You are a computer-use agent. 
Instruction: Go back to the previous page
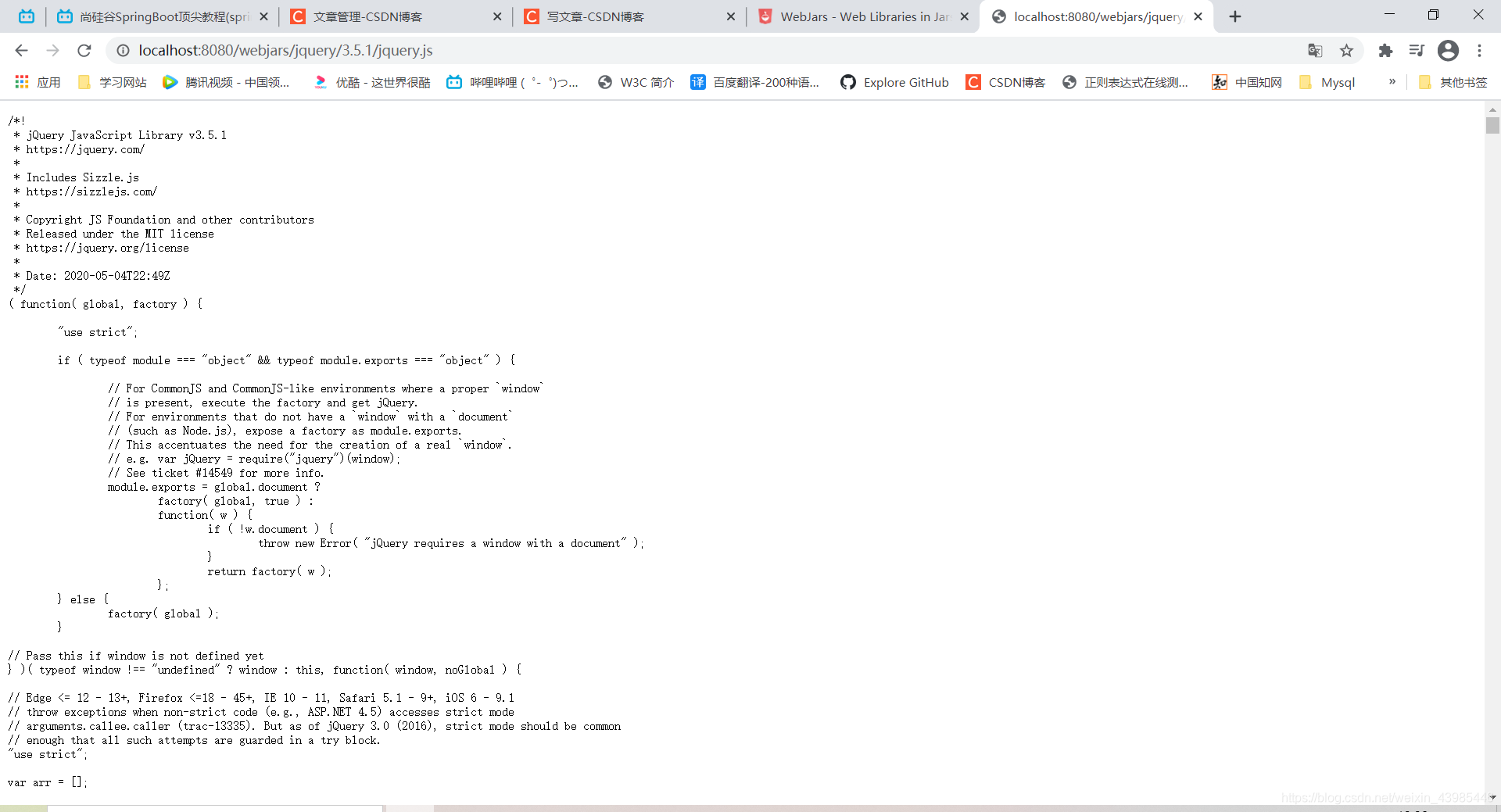21,51
